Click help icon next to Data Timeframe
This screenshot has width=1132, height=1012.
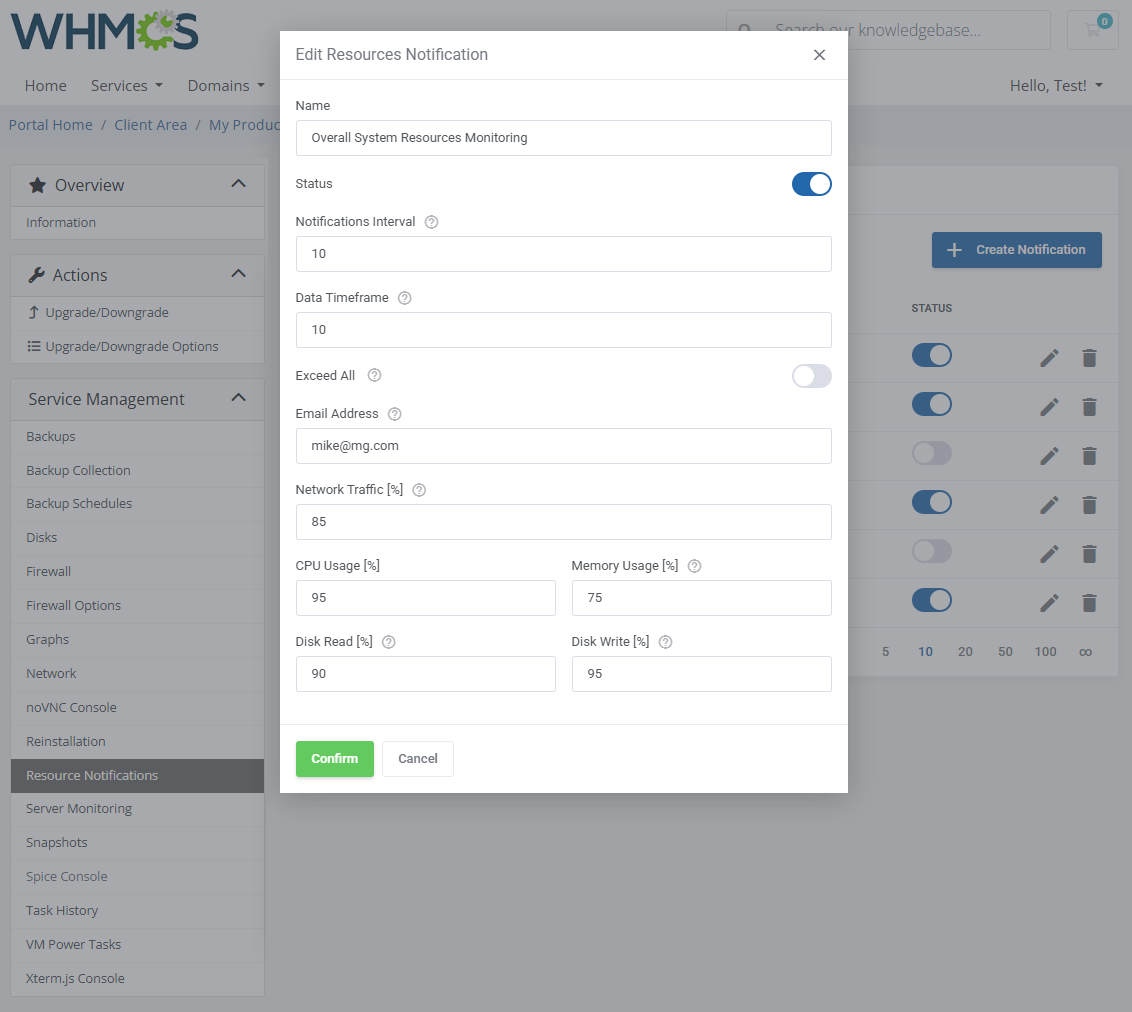click(x=404, y=298)
